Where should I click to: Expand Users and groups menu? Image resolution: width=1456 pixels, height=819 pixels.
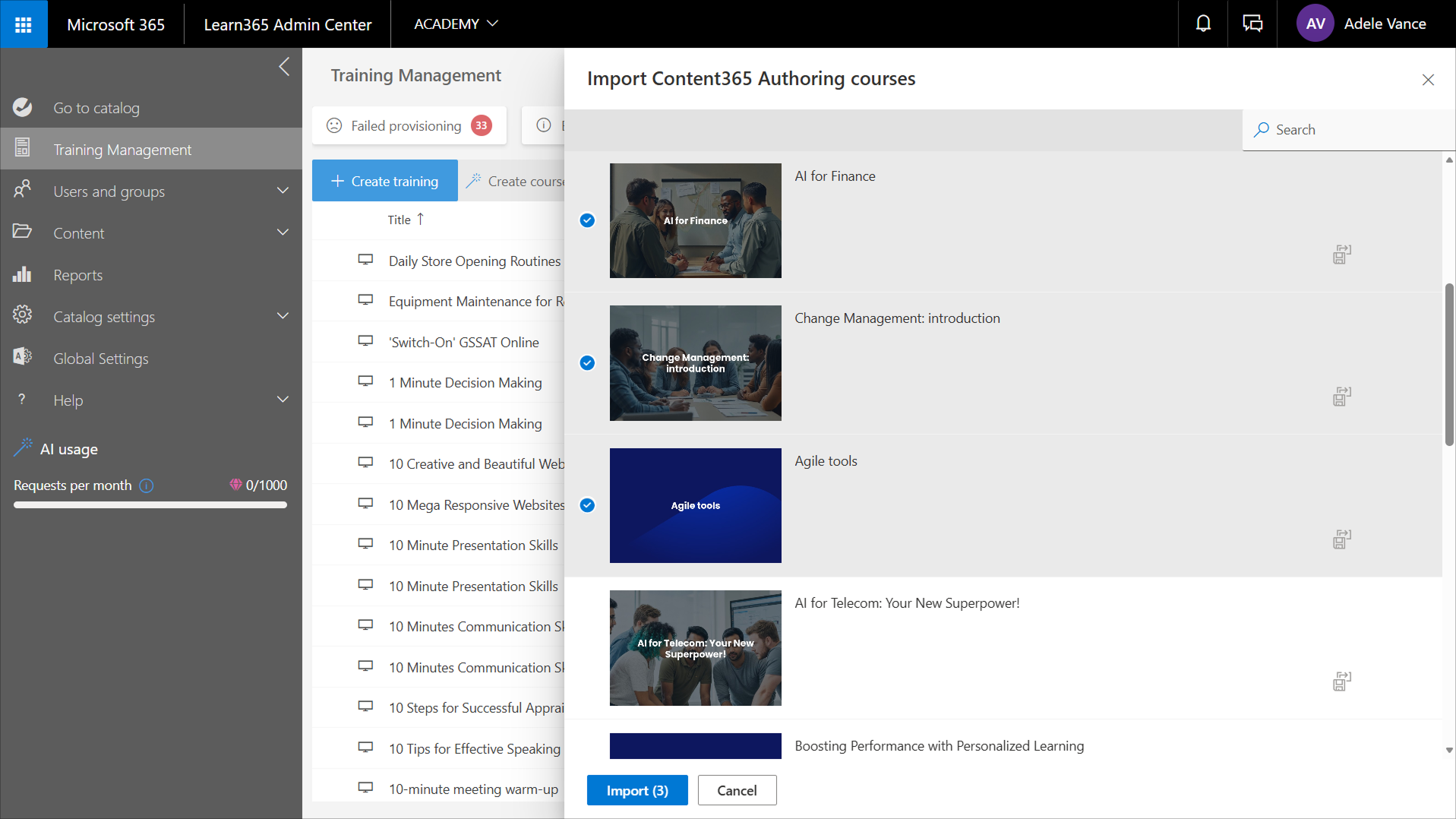click(x=283, y=191)
